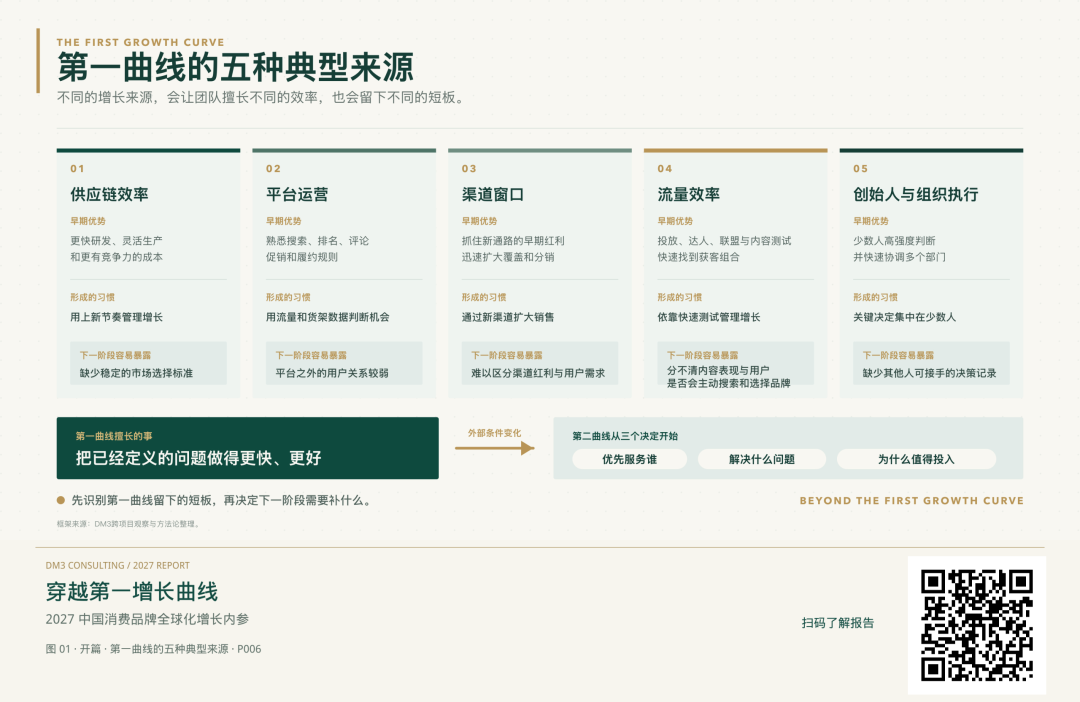
Task: Click the 优先服务谁 pill
Action: pos(630,459)
